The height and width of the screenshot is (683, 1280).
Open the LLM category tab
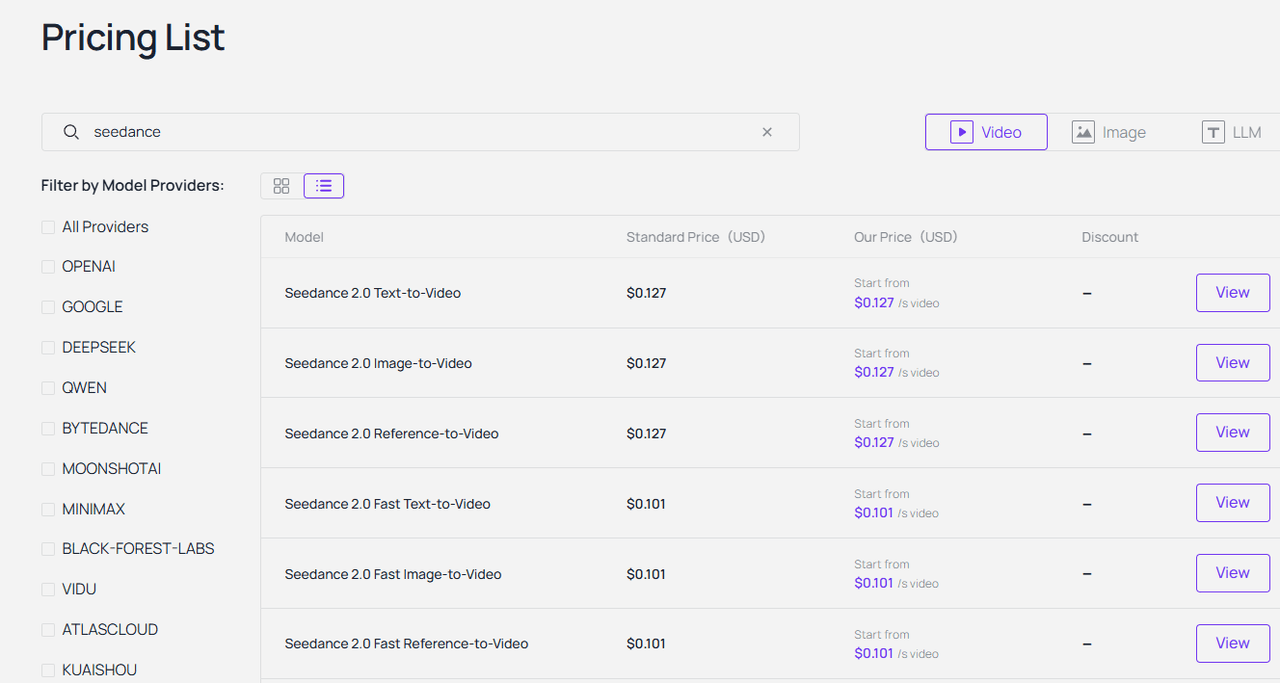pyautogui.click(x=1232, y=132)
